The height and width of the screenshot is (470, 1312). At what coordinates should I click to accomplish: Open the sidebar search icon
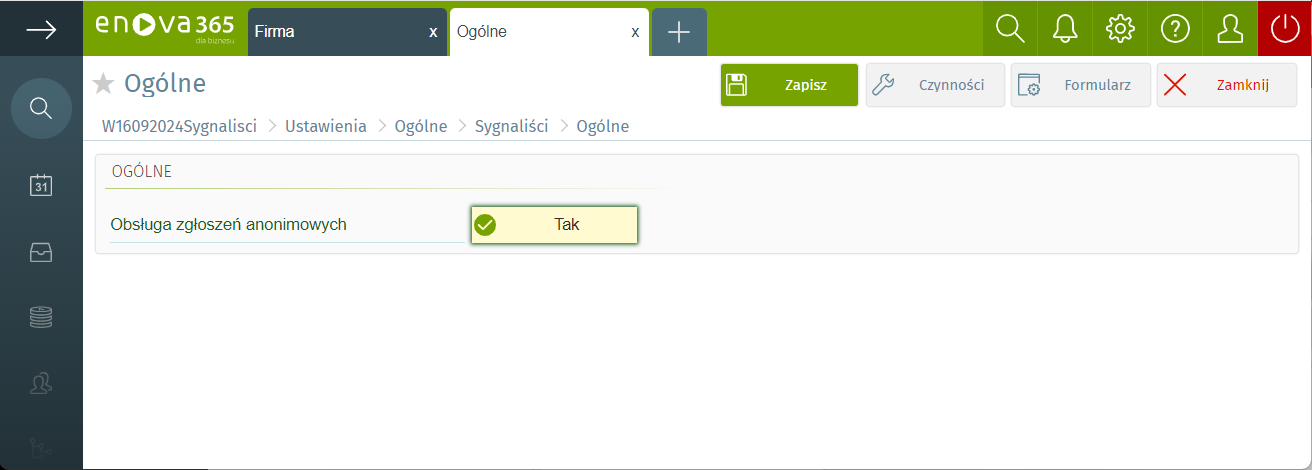41,108
